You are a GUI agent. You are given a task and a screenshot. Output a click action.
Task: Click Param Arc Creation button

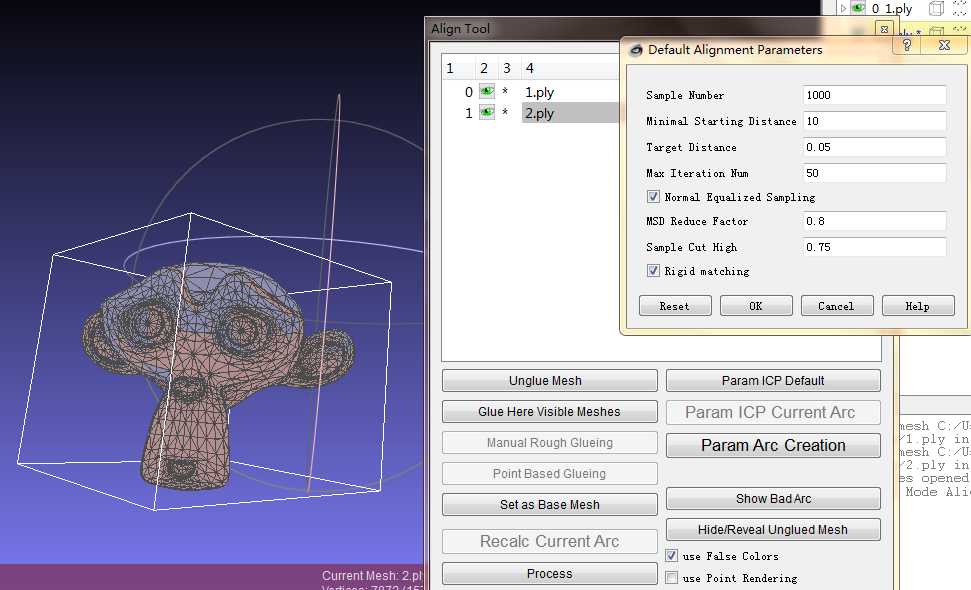click(773, 445)
